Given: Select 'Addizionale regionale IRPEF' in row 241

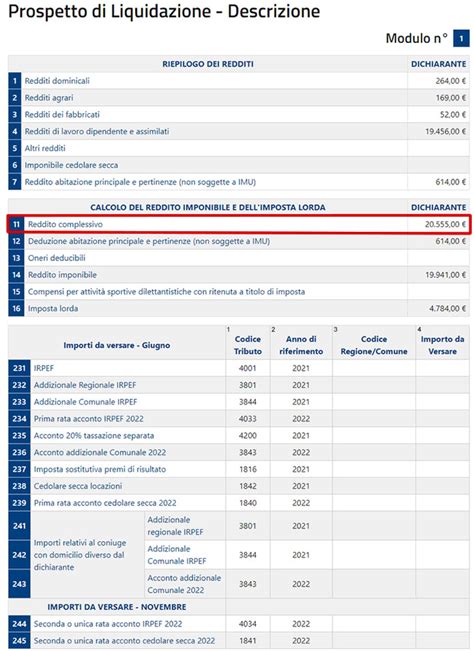Looking at the screenshot, I should point(175,526).
